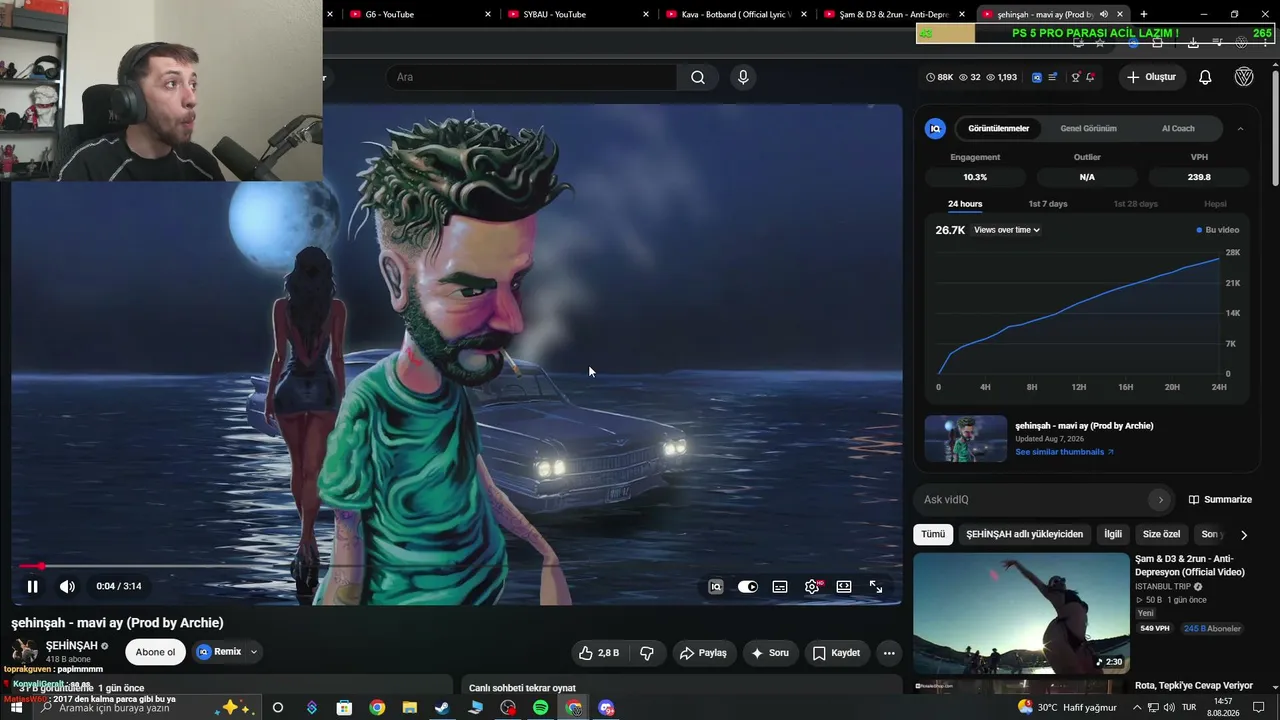Open the vidIQ trophy icon

pyautogui.click(x=1076, y=77)
